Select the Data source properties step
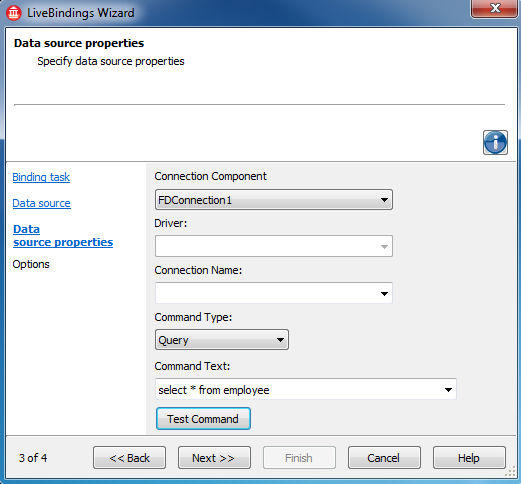 point(63,236)
